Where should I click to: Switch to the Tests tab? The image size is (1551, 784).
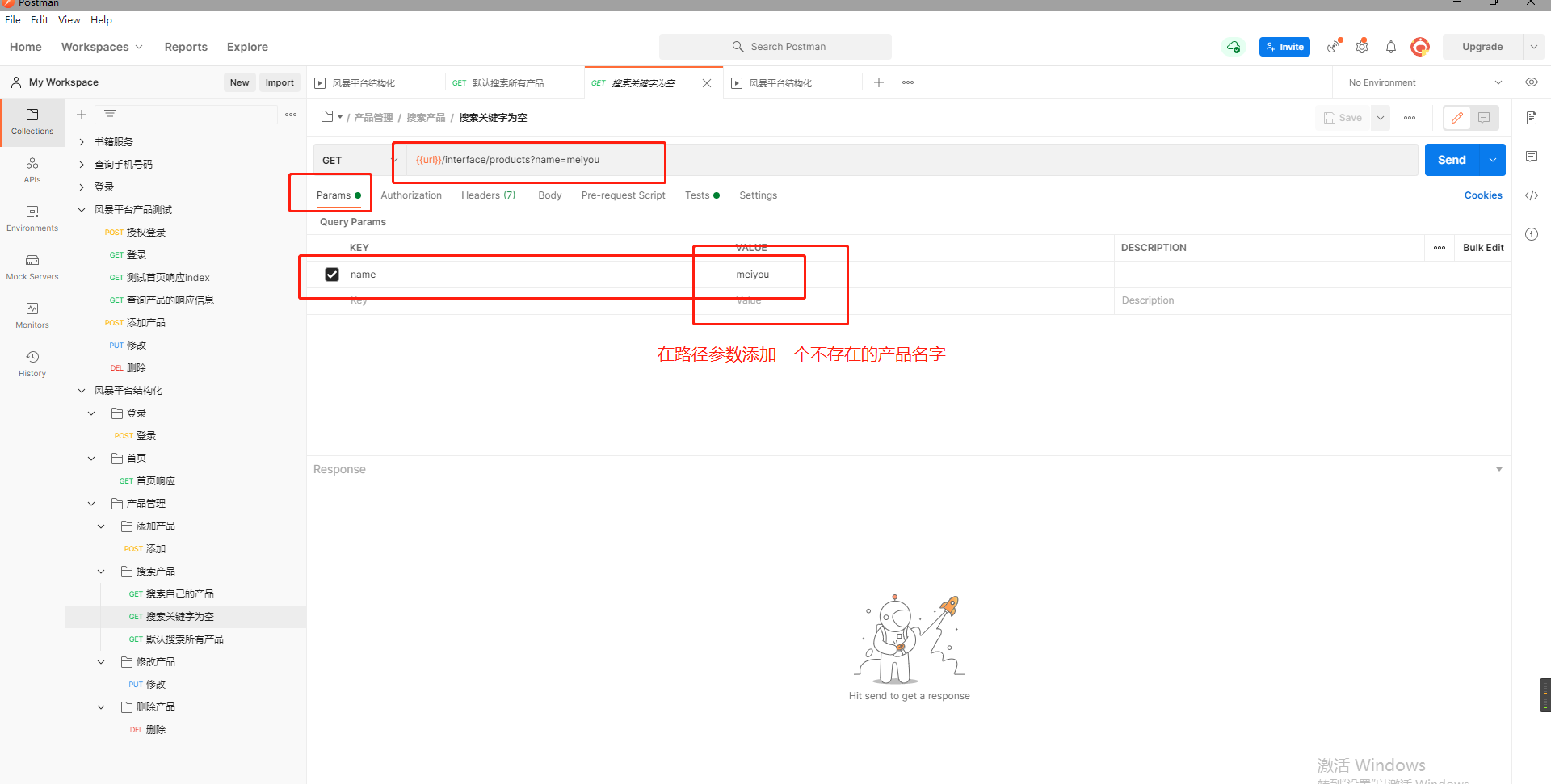click(x=702, y=195)
